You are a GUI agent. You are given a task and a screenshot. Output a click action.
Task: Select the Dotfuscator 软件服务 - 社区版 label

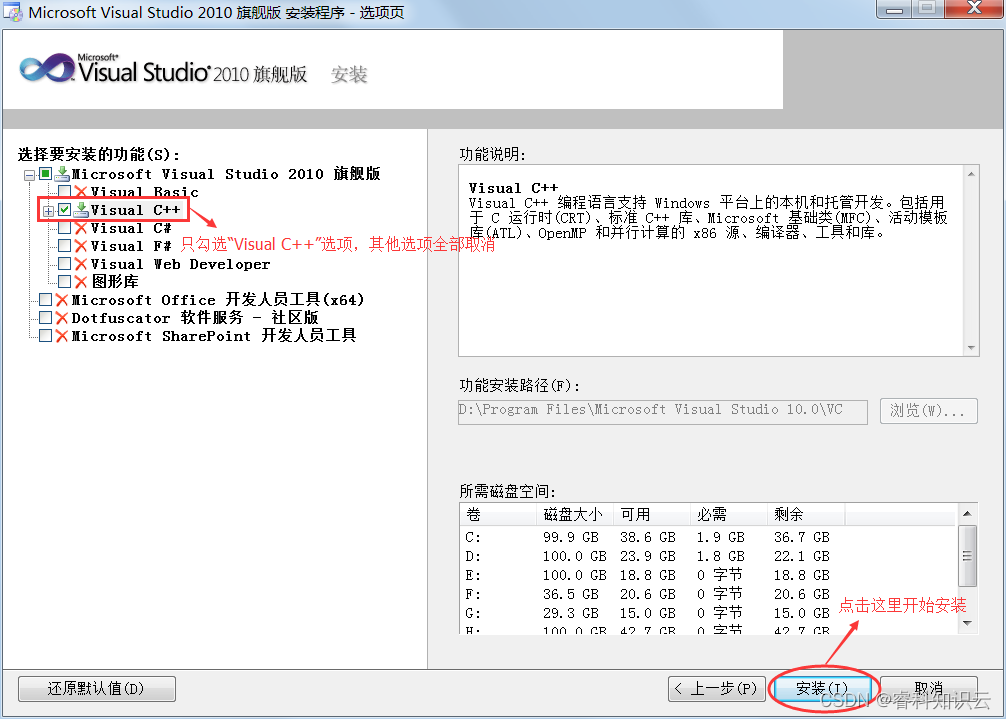[195, 317]
